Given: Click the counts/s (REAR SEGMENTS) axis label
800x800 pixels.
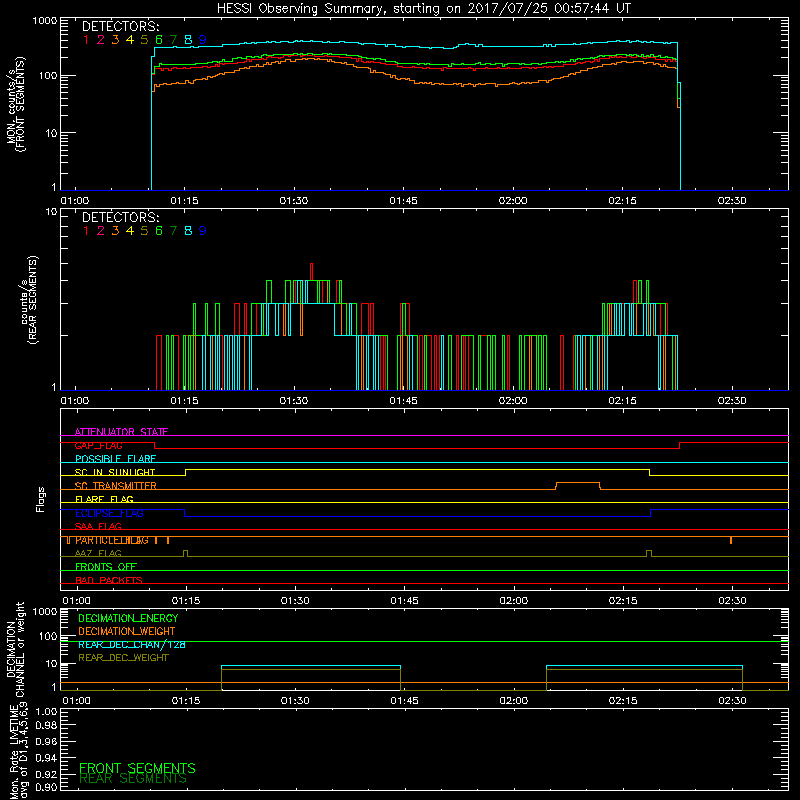Looking at the screenshot, I should click(28, 300).
